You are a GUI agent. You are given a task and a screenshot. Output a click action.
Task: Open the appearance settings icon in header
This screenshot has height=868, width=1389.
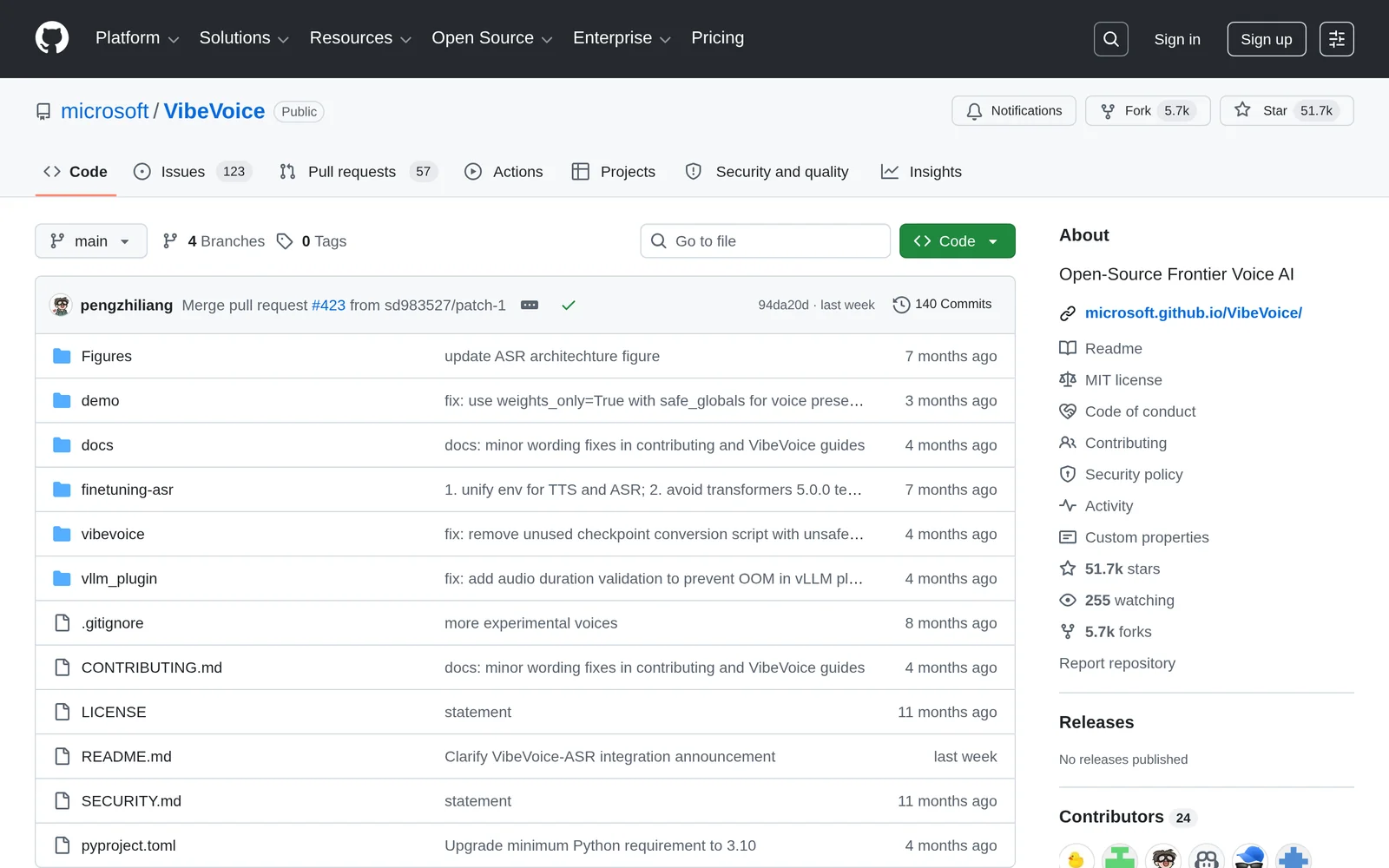click(1336, 39)
